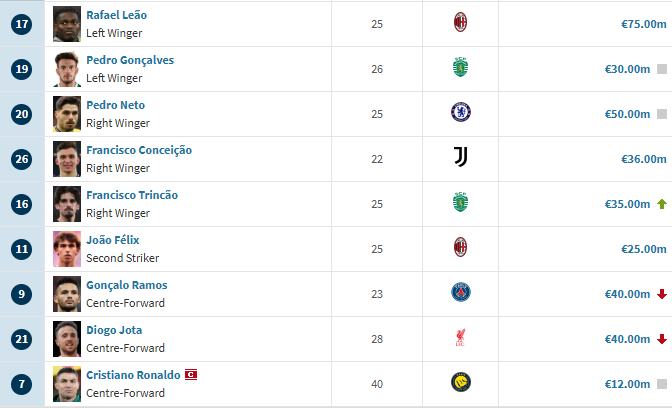Open Chelsea club crest in Pedro Neto row
Viewport: 672px width, 408px height.
click(461, 112)
